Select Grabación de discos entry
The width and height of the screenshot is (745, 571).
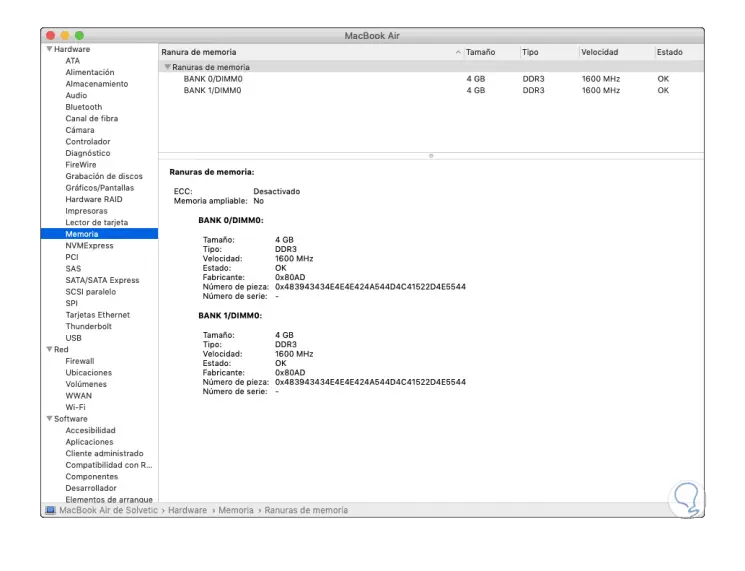tap(104, 176)
